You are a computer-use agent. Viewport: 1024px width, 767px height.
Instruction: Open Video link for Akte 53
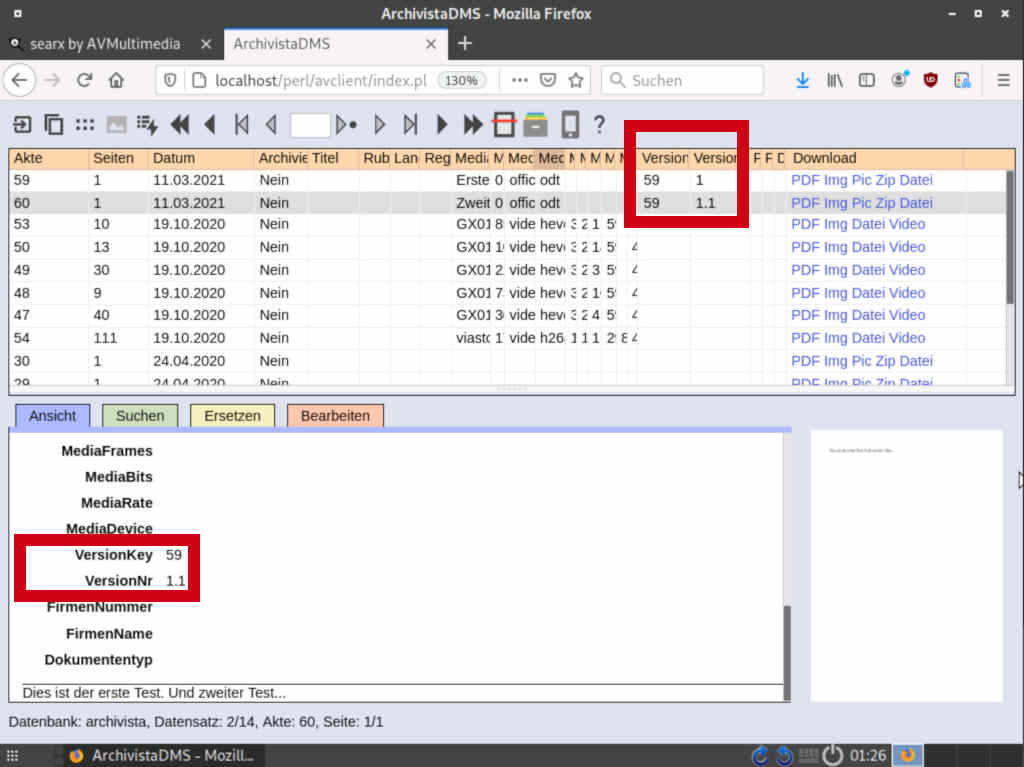[x=906, y=224]
